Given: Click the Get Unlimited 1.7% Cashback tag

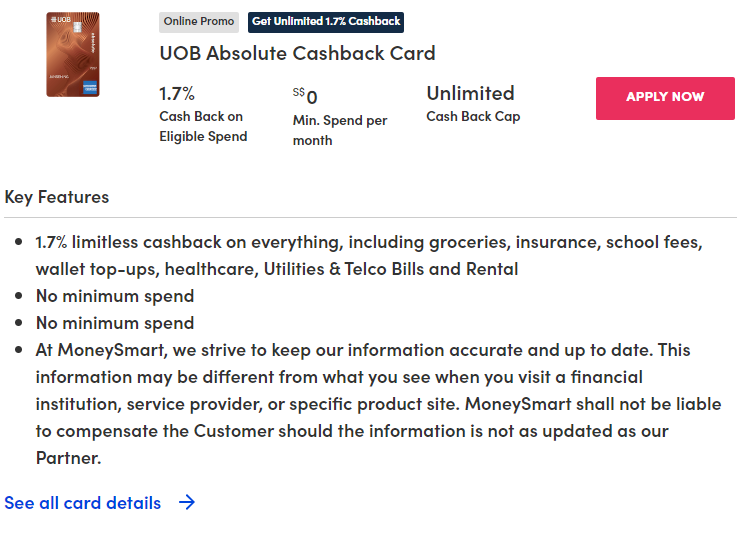Looking at the screenshot, I should 326,22.
